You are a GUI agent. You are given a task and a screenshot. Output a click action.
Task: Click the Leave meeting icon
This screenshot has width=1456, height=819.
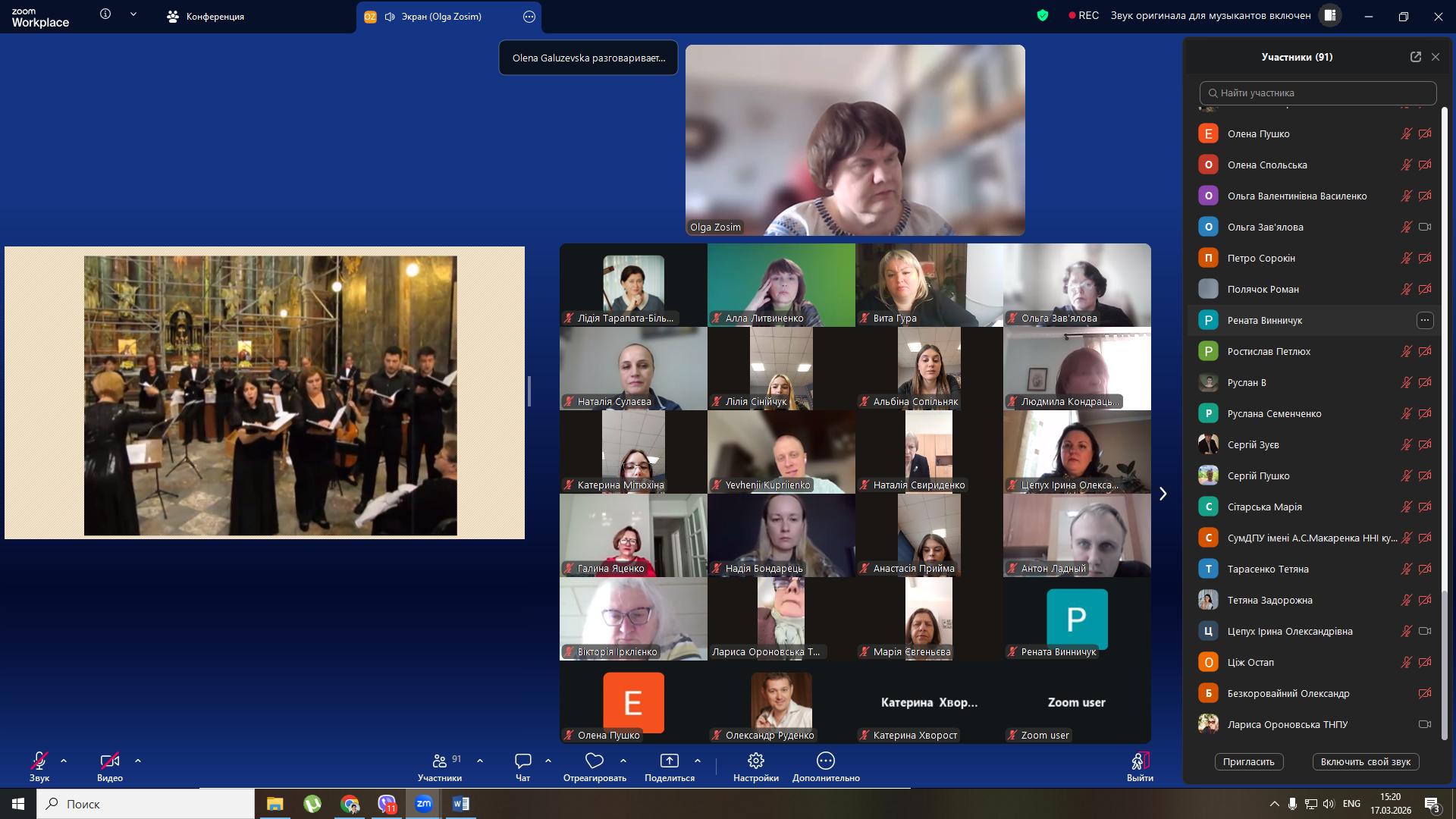coord(1139,761)
